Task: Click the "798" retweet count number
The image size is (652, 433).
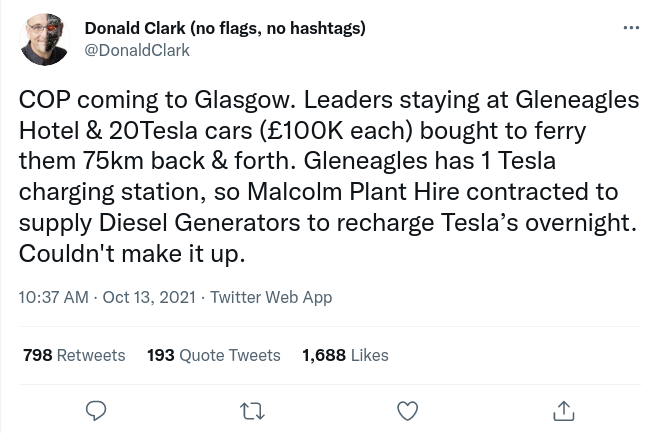Action: 37,355
